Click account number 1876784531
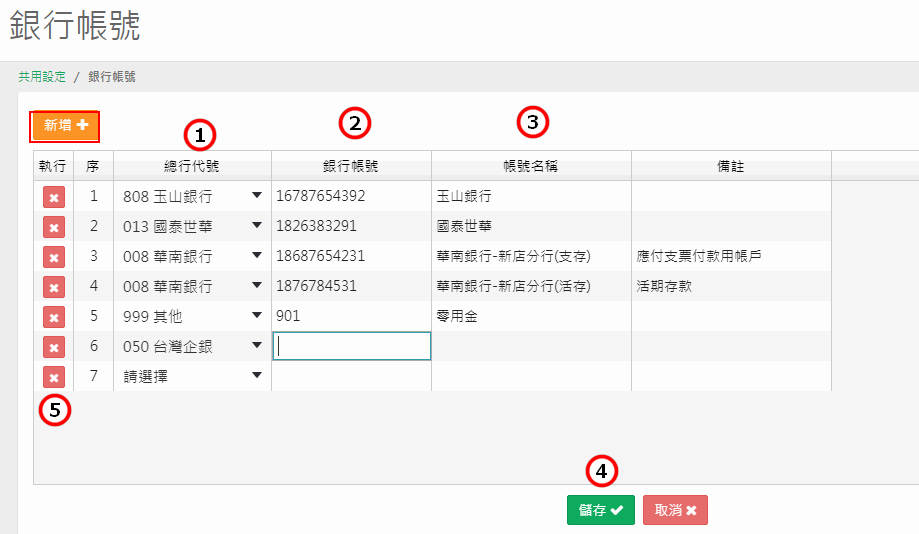Screen dimensions: 919x534 (x=316, y=285)
